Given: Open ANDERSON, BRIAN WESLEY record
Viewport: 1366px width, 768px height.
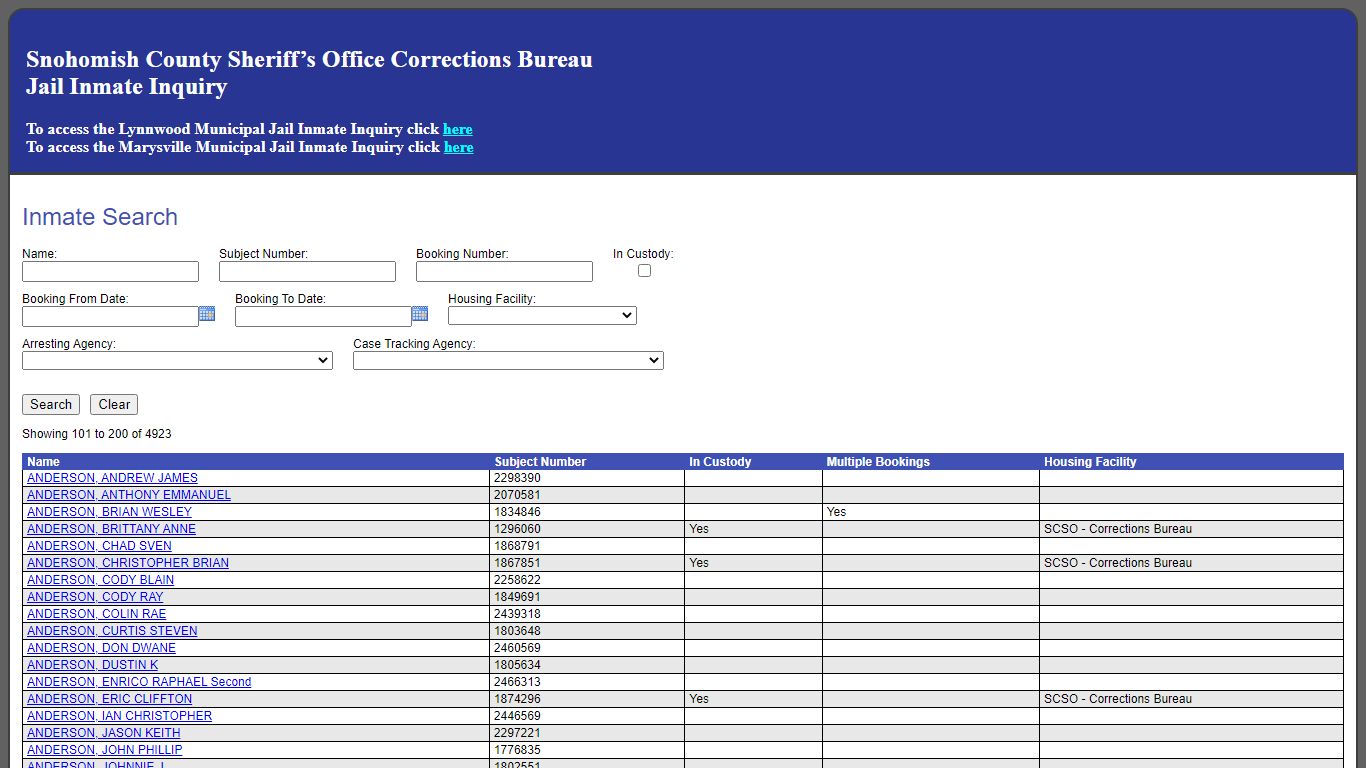Looking at the screenshot, I should point(109,512).
